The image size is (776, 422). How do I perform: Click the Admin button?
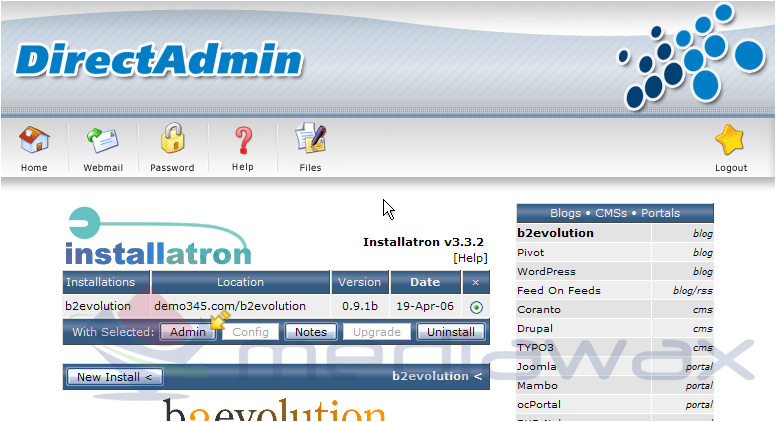[x=188, y=332]
